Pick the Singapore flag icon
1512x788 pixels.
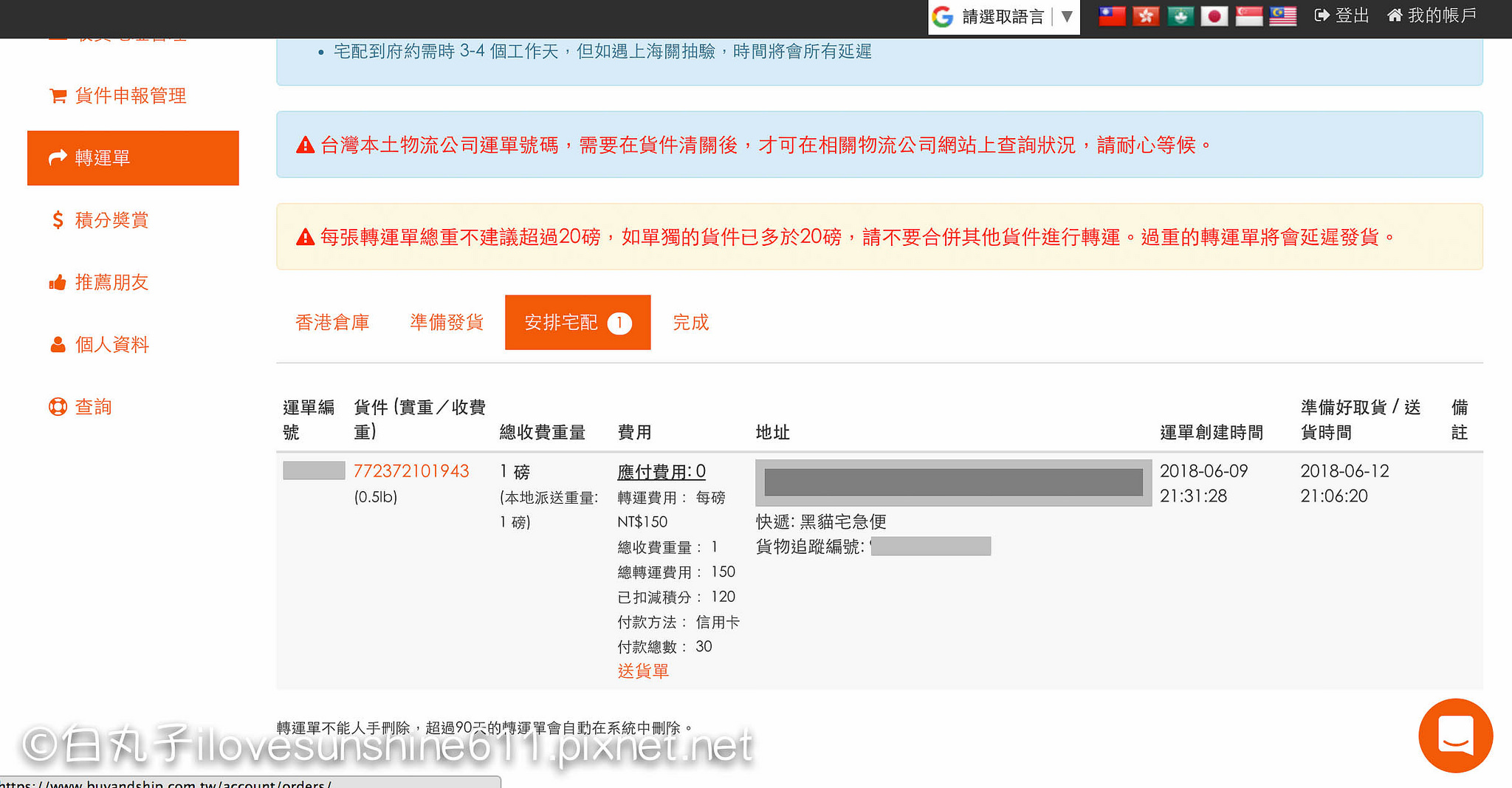(1248, 16)
